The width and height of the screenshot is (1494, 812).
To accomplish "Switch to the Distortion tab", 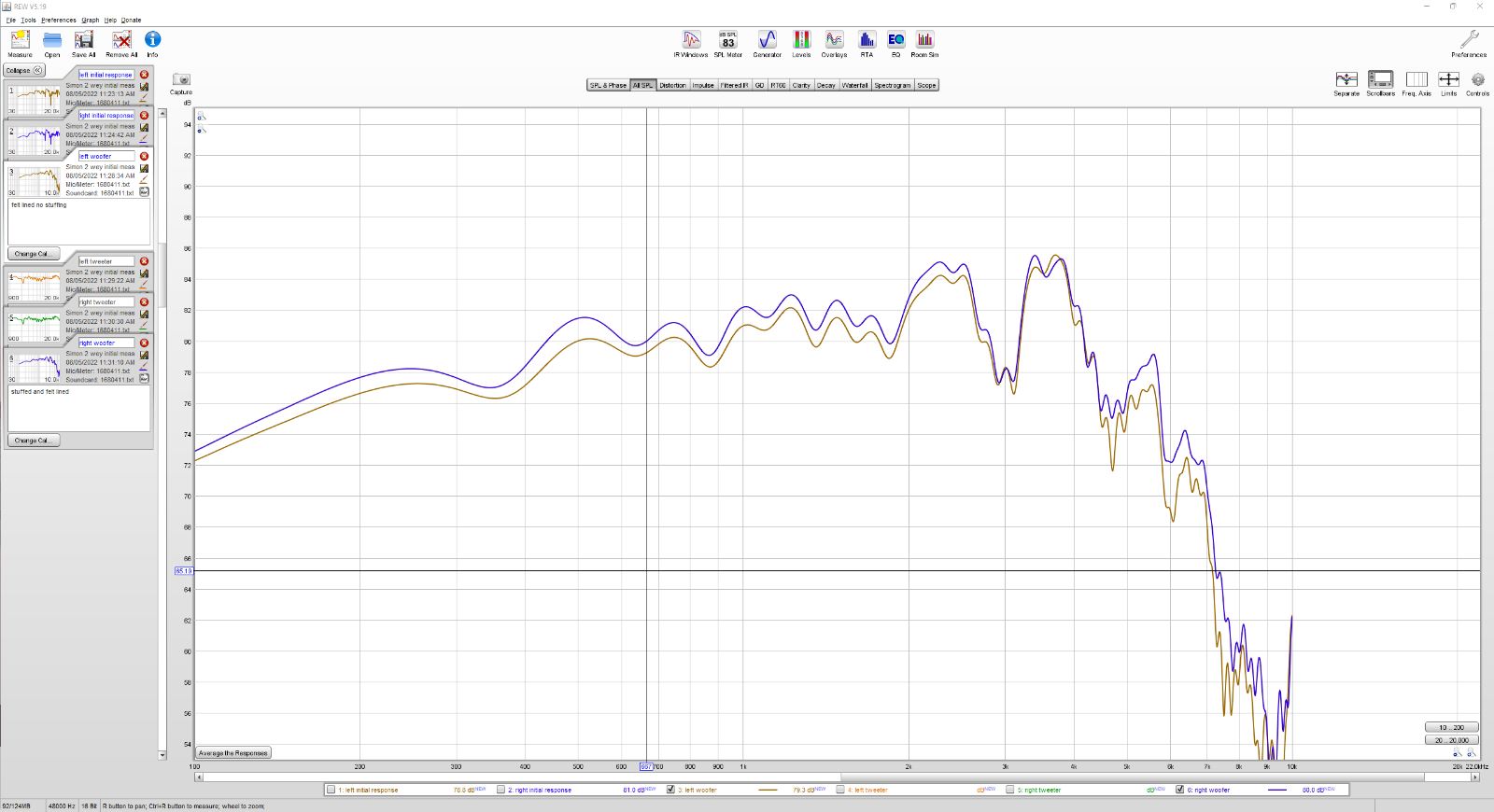I will pos(672,85).
